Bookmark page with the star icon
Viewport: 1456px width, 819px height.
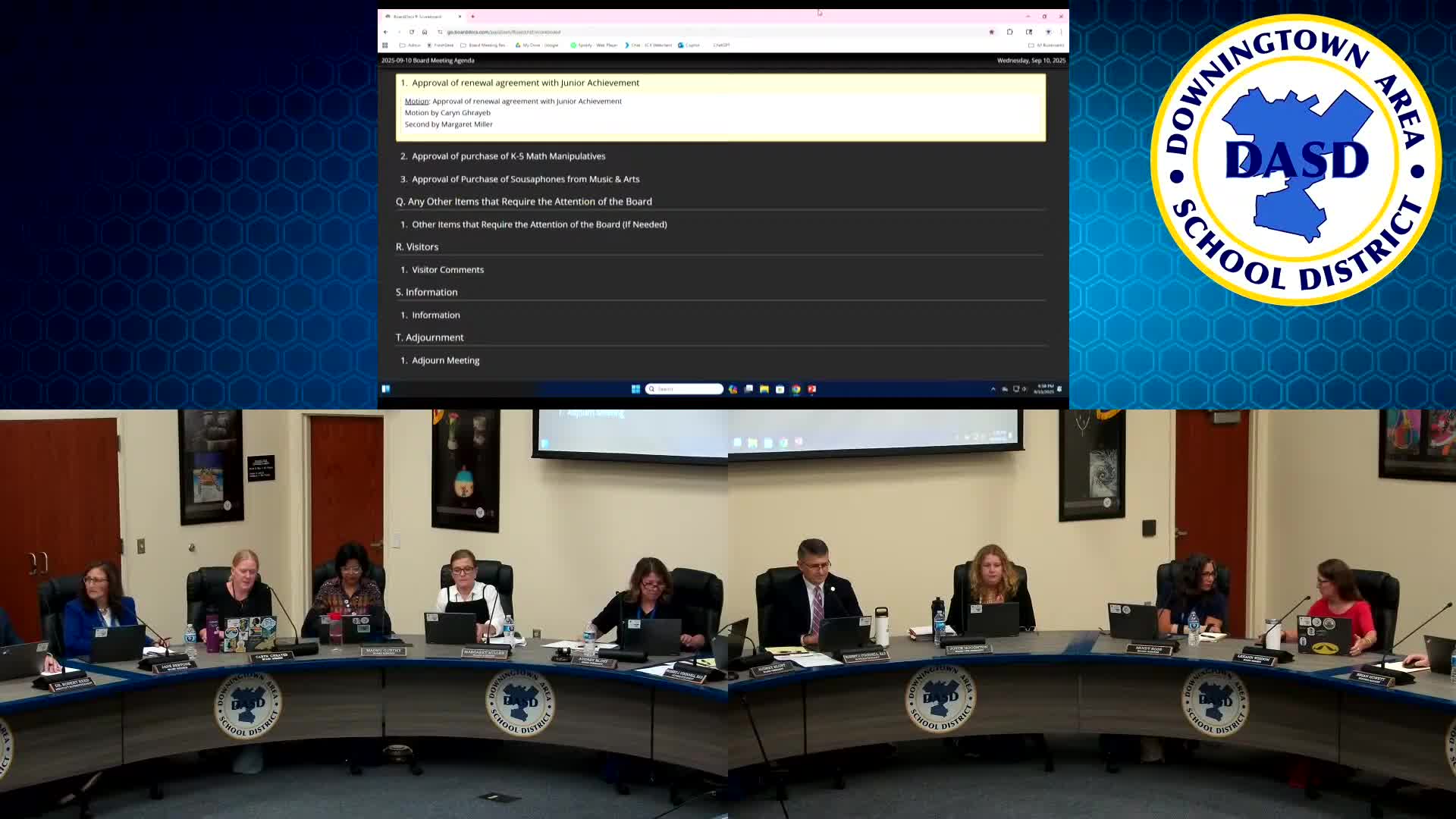991,32
